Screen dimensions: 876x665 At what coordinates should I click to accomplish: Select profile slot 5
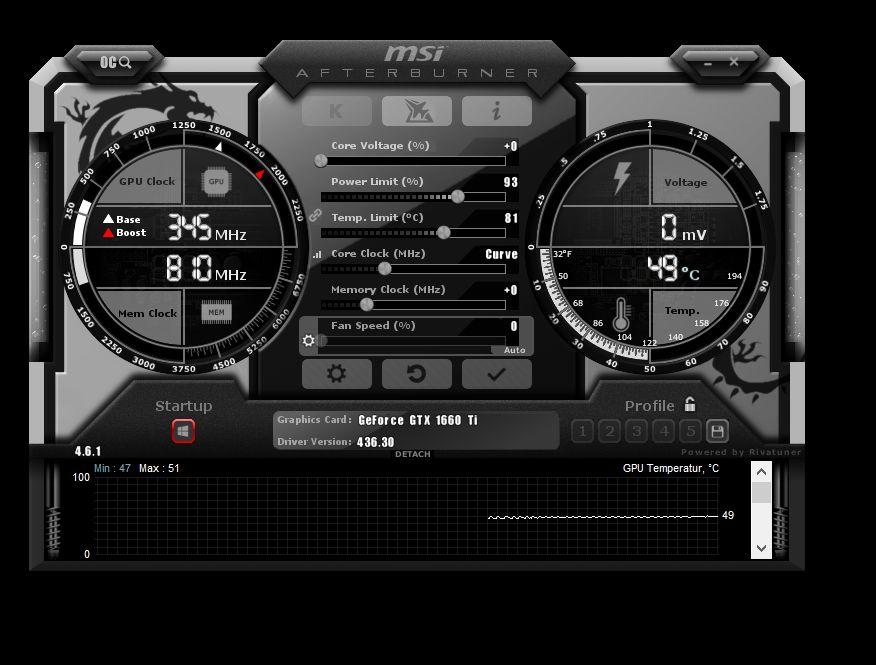[x=691, y=431]
